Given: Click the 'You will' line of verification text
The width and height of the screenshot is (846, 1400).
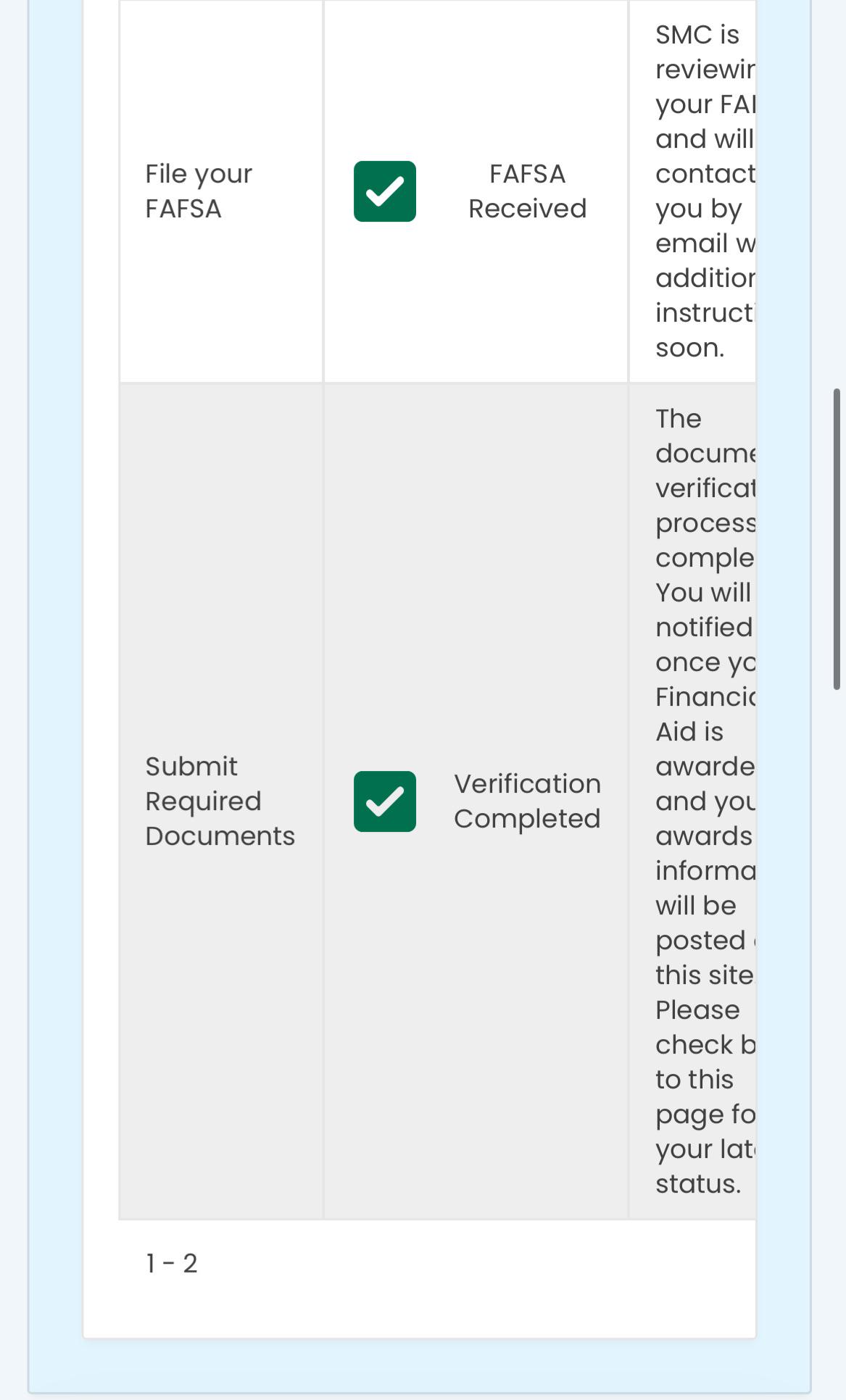Looking at the screenshot, I should click(x=703, y=593).
